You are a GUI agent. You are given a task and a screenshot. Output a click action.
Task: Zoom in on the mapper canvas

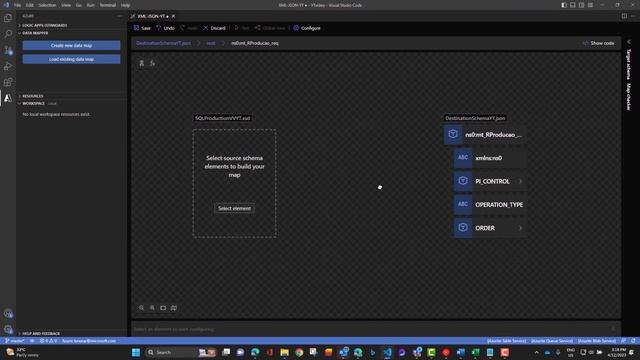point(152,308)
